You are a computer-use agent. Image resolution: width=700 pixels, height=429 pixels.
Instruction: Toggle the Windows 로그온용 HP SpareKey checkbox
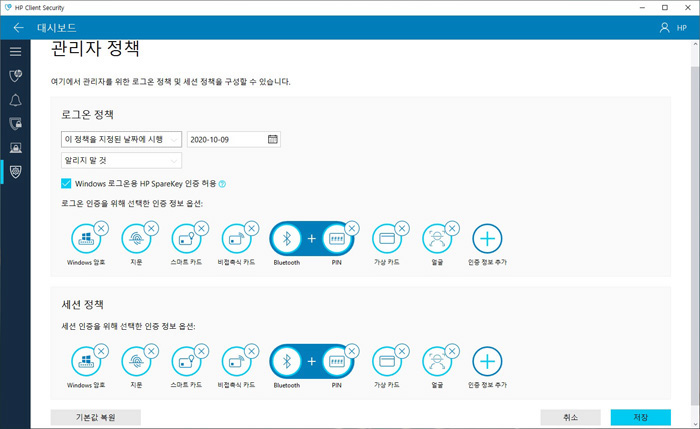click(66, 184)
